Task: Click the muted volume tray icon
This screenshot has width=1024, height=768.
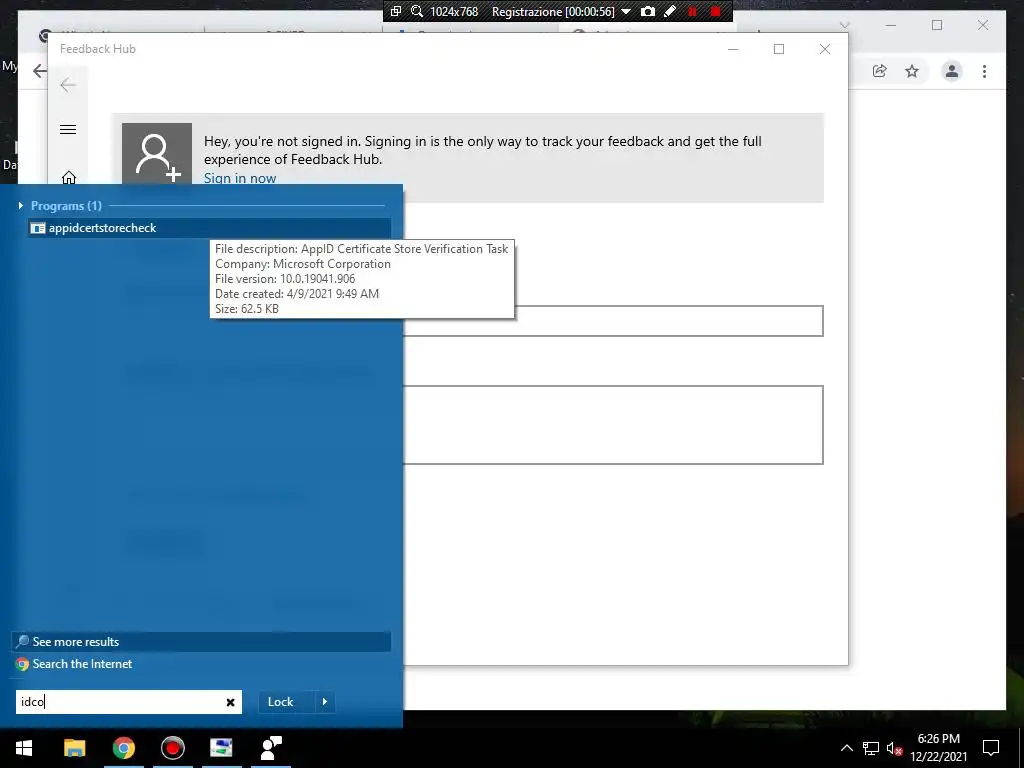Action: tap(894, 748)
